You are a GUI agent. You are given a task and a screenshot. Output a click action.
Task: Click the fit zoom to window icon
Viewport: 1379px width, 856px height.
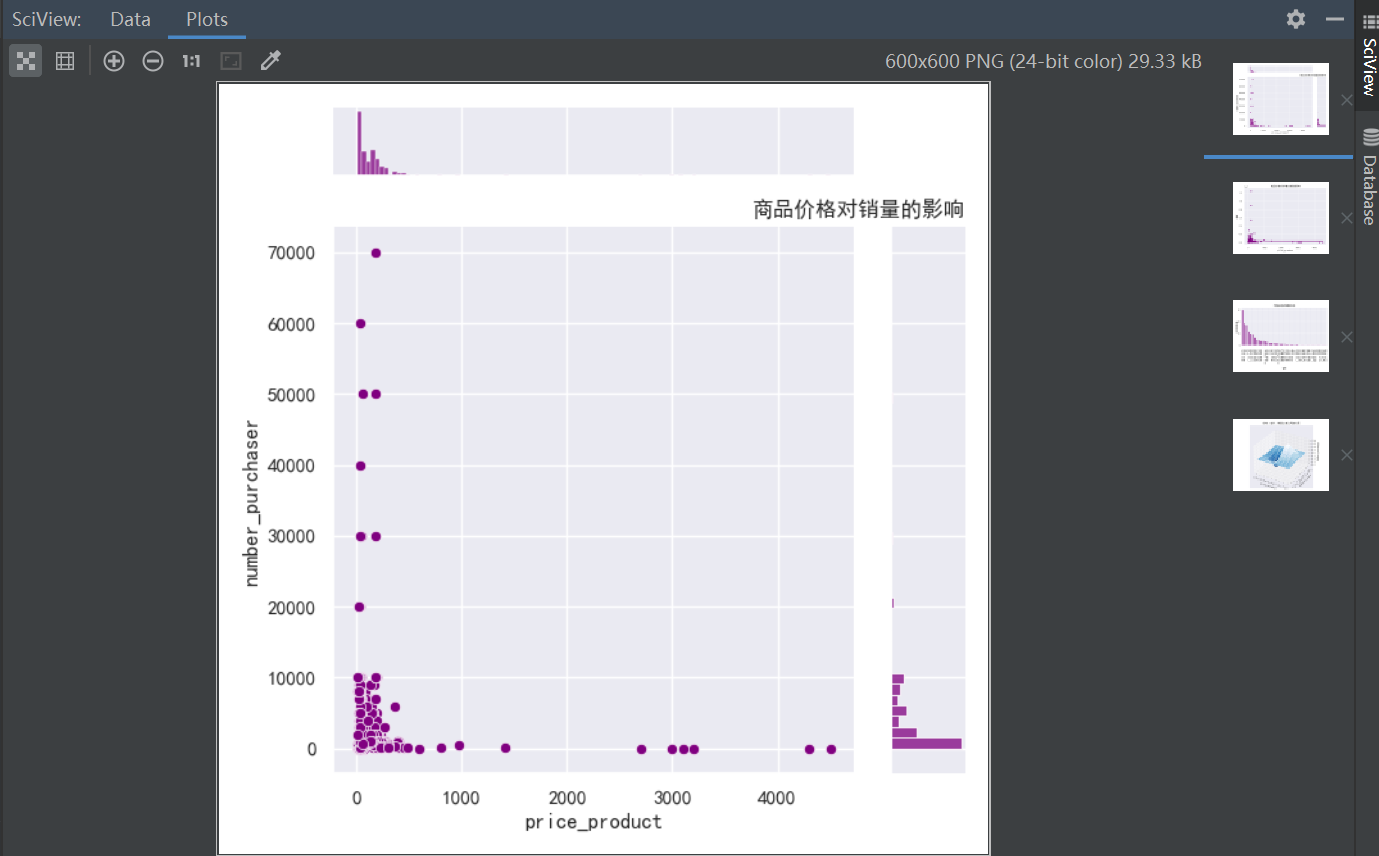231,61
